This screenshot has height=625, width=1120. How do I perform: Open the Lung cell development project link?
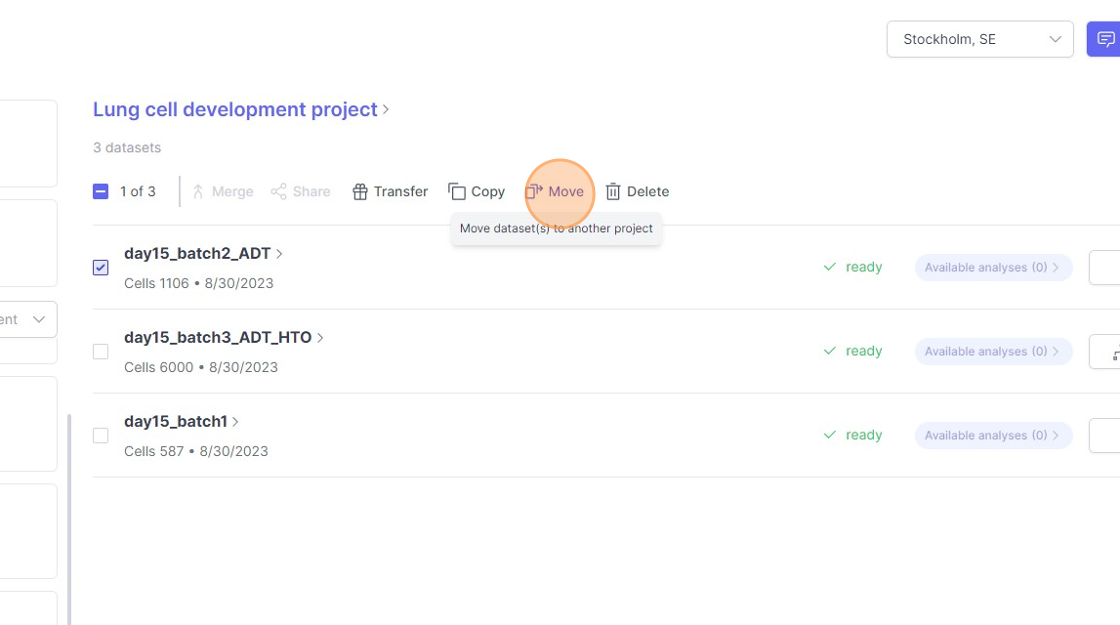point(235,109)
